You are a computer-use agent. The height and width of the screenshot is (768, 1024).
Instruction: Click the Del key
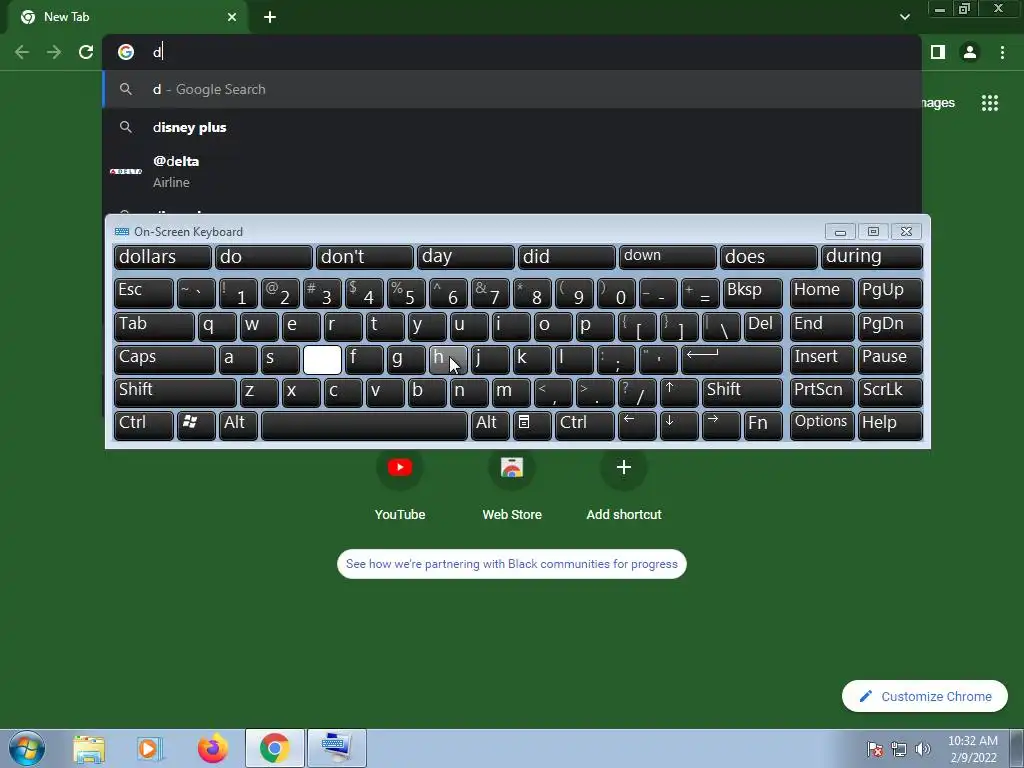click(x=763, y=326)
